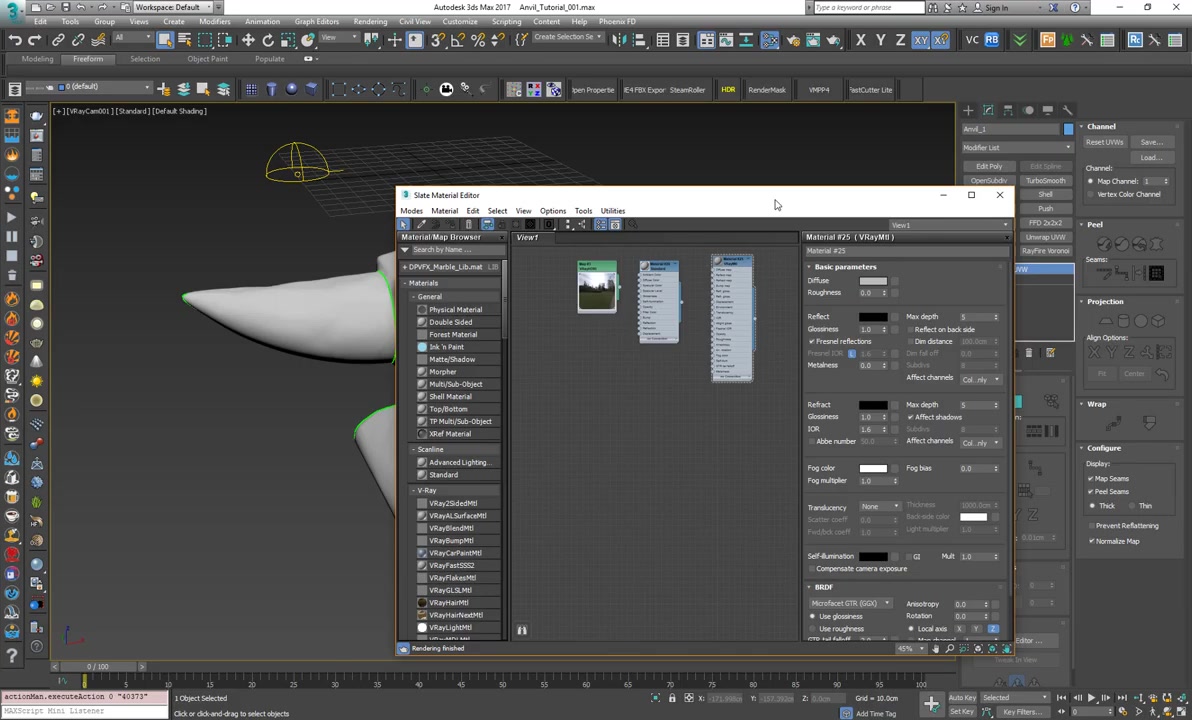The image size is (1192, 720).
Task: Activate the Select and Rotate tool
Action: click(x=267, y=40)
